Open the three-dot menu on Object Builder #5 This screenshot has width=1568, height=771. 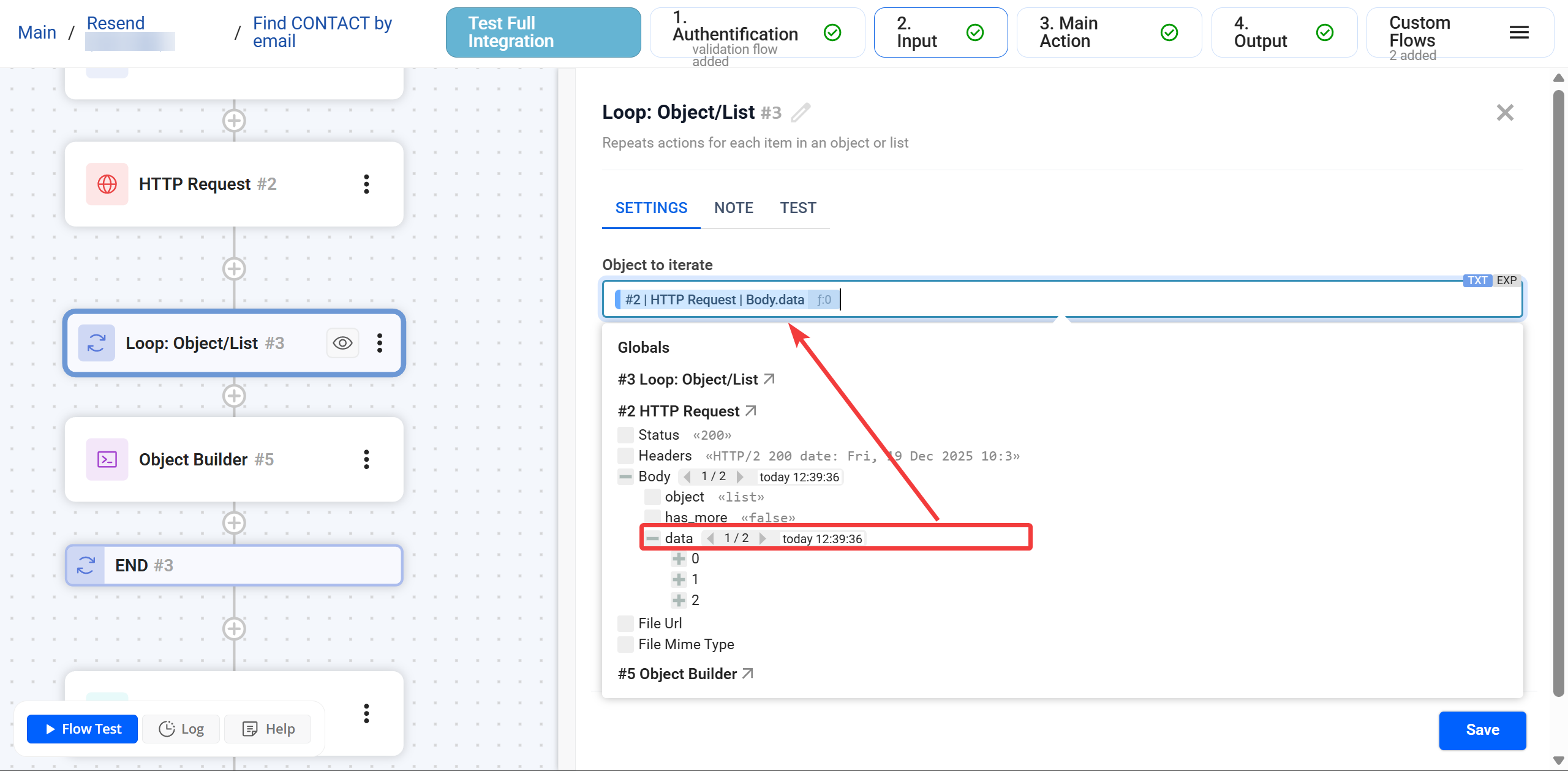(366, 459)
